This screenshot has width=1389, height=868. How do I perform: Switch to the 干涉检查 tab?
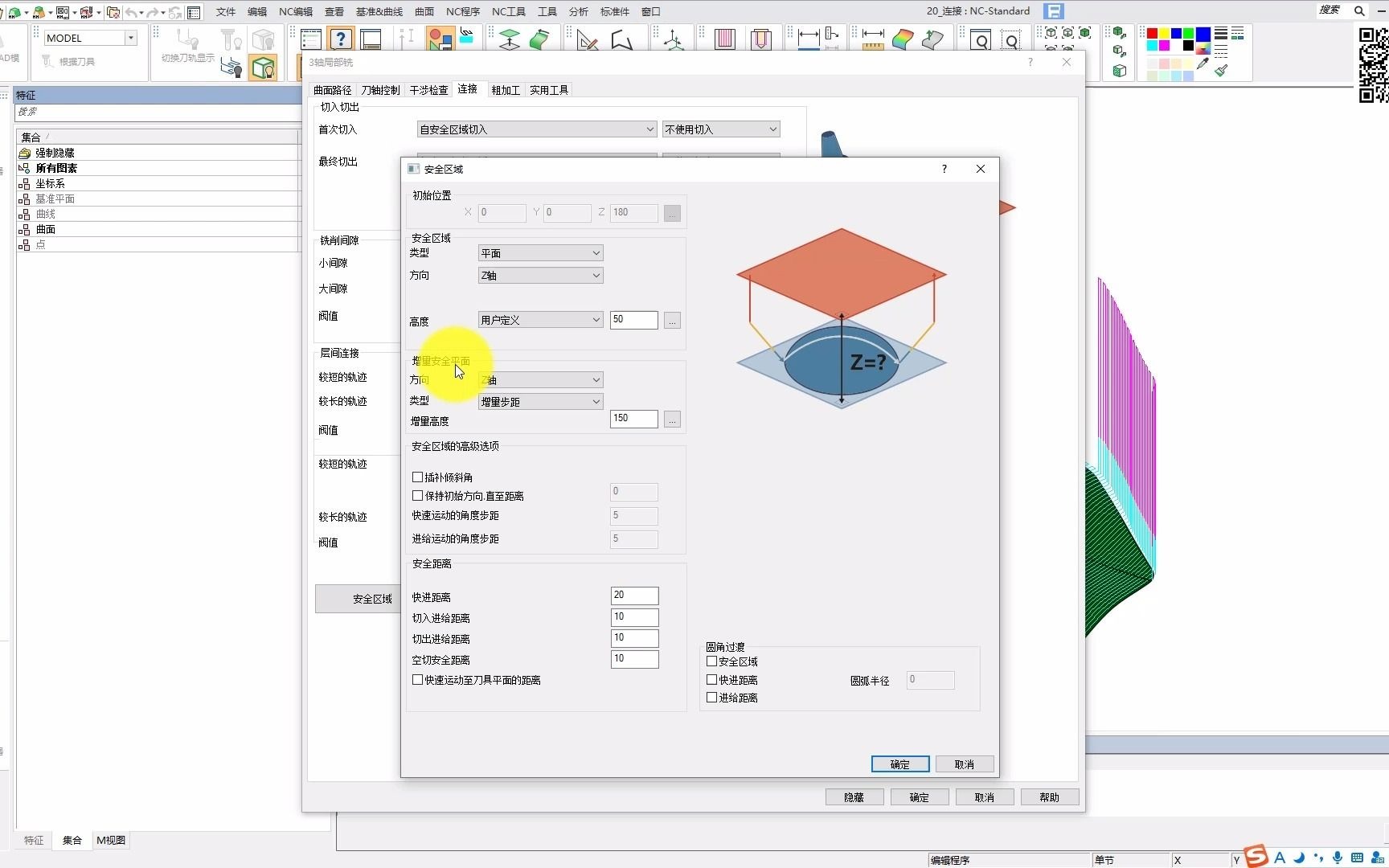(x=428, y=90)
